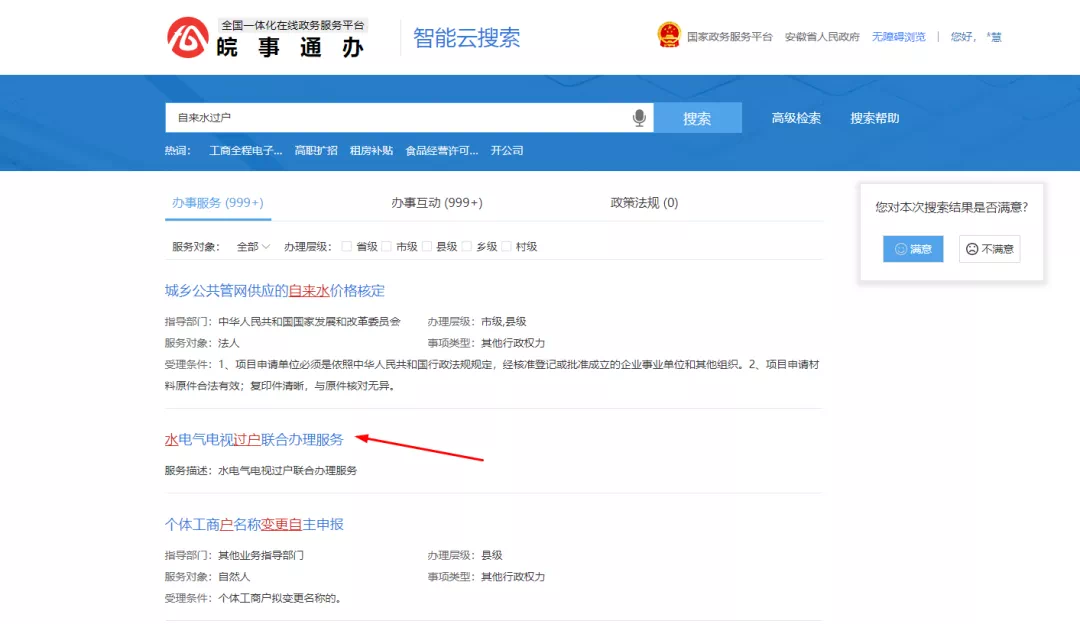Expand the 全部 service object dropdown
The image size is (1080, 624).
coord(253,246)
